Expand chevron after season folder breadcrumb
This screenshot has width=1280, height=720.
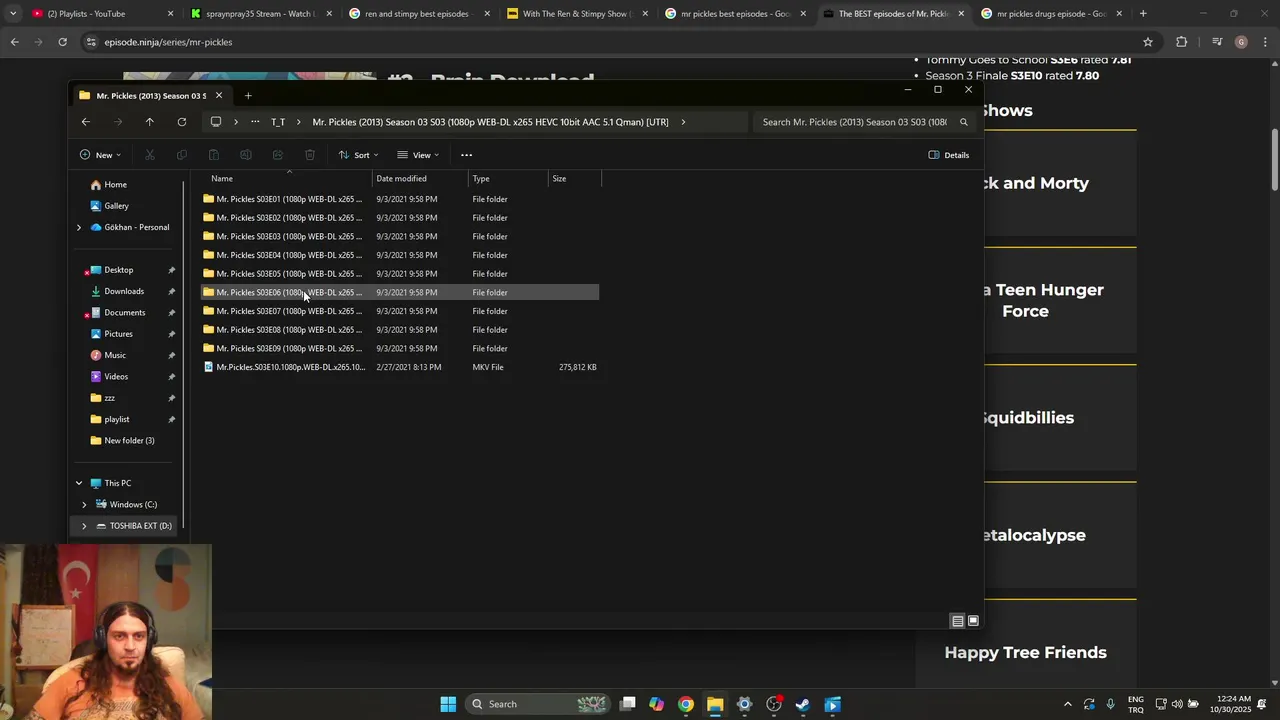(683, 122)
